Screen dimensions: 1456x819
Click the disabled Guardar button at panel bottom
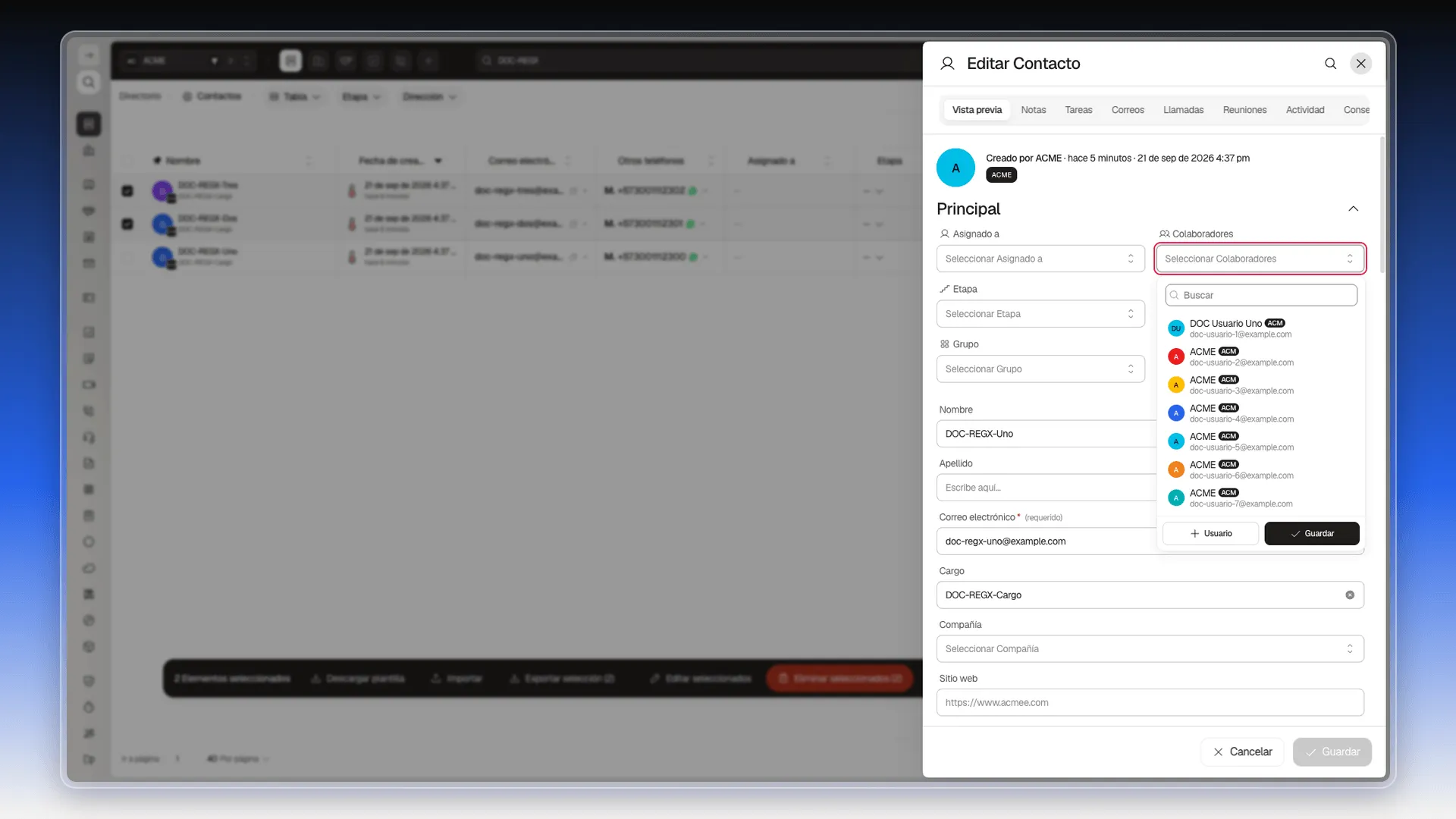tap(1332, 752)
